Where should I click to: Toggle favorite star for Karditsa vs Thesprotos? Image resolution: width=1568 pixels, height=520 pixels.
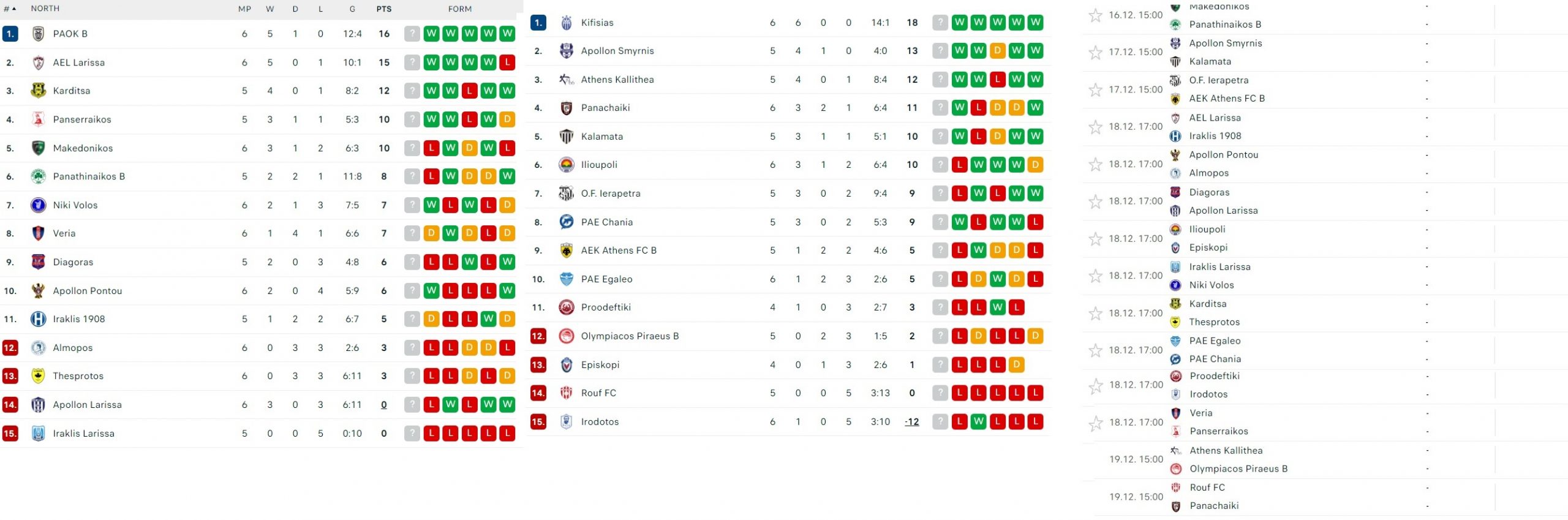[x=1096, y=314]
